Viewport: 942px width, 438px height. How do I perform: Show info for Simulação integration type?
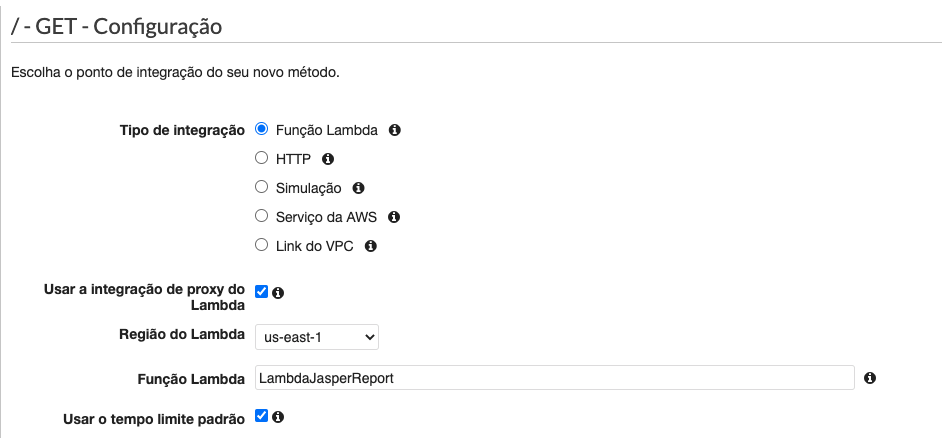[x=358, y=188]
